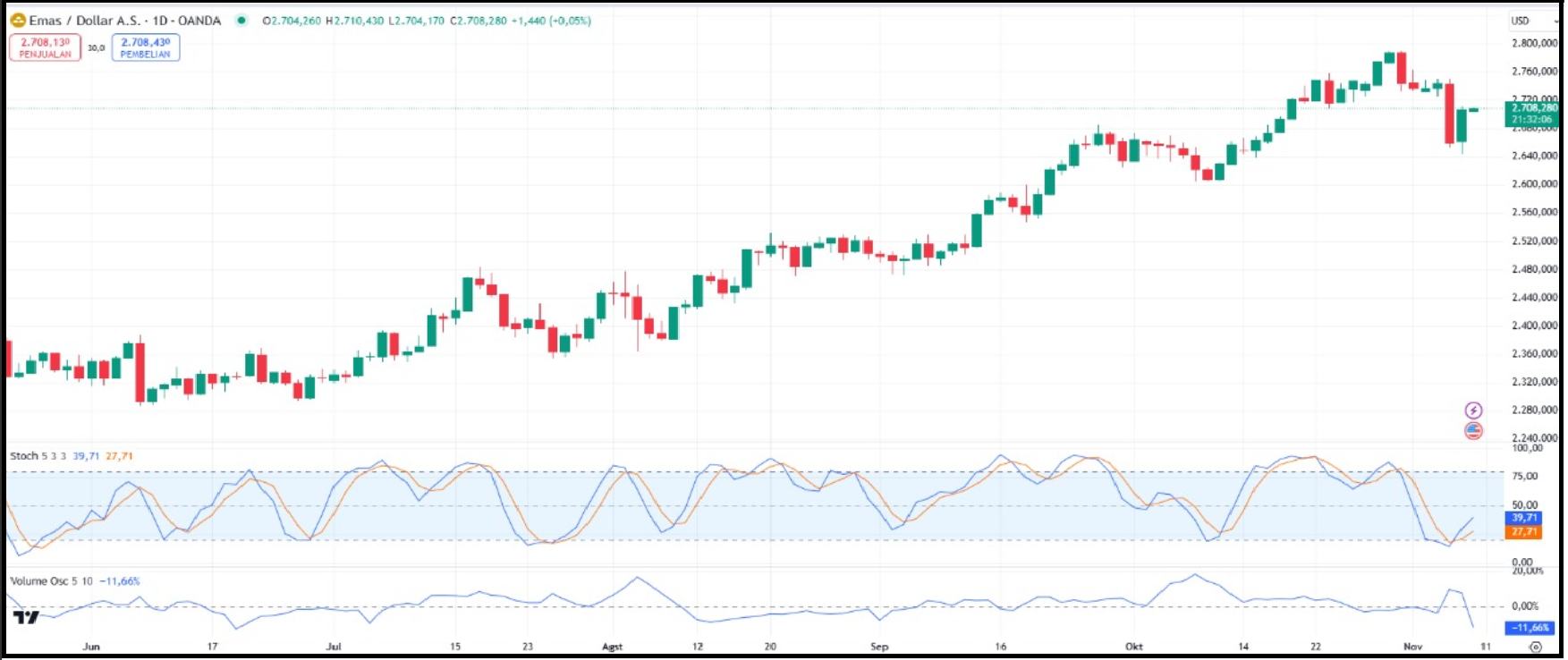Click the Agst label on time axis

coord(612,647)
